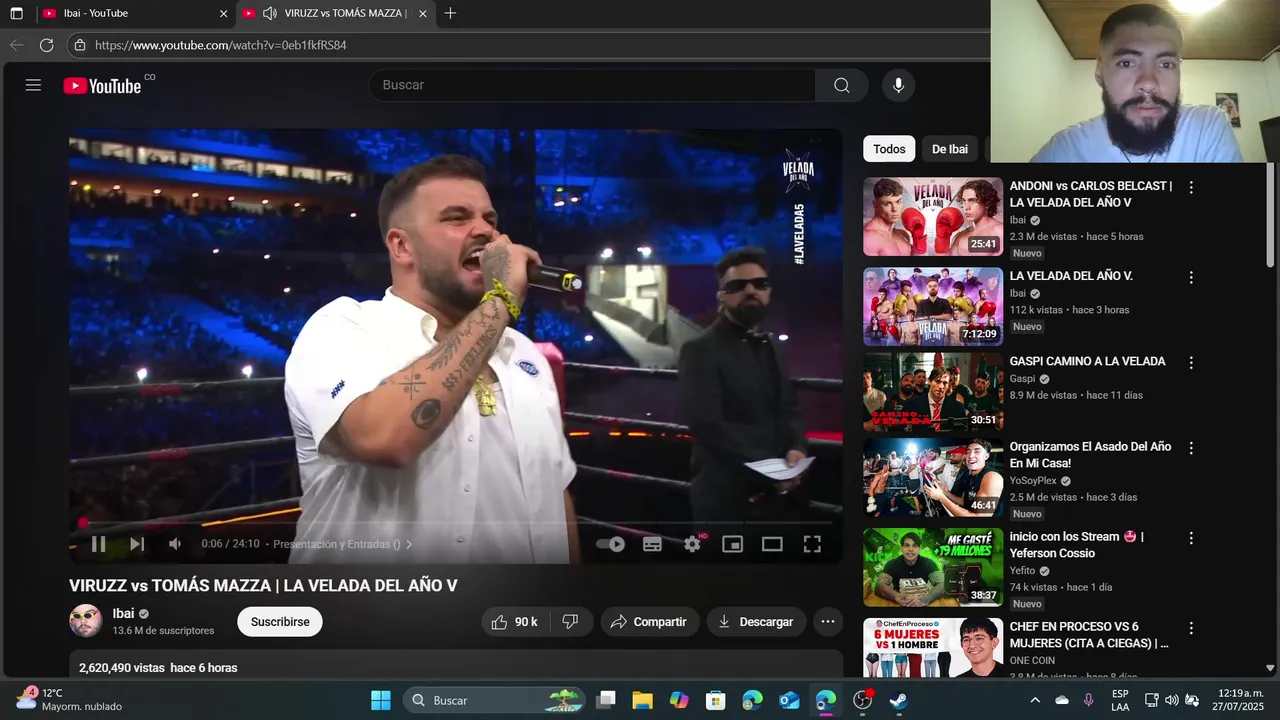Open Steam from taskbar
Viewport: 1280px width, 720px height.
(x=899, y=700)
